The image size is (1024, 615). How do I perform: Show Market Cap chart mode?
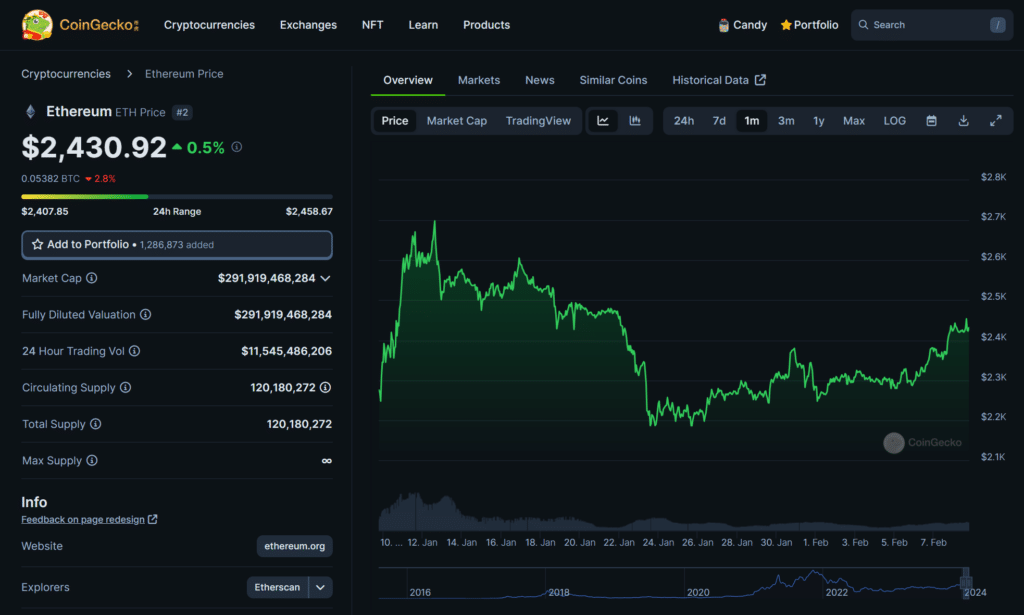point(456,121)
